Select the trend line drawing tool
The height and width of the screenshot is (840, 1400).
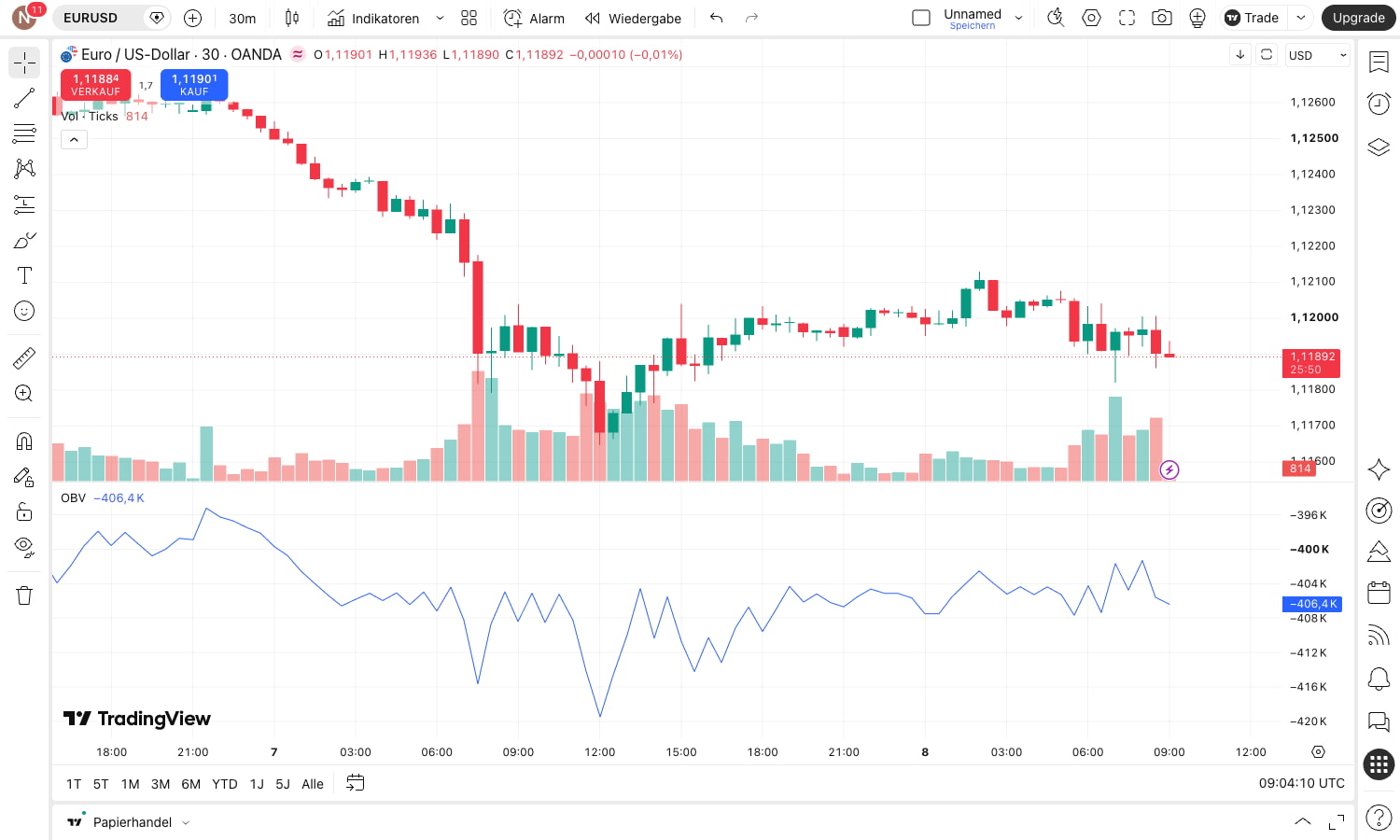(24, 98)
